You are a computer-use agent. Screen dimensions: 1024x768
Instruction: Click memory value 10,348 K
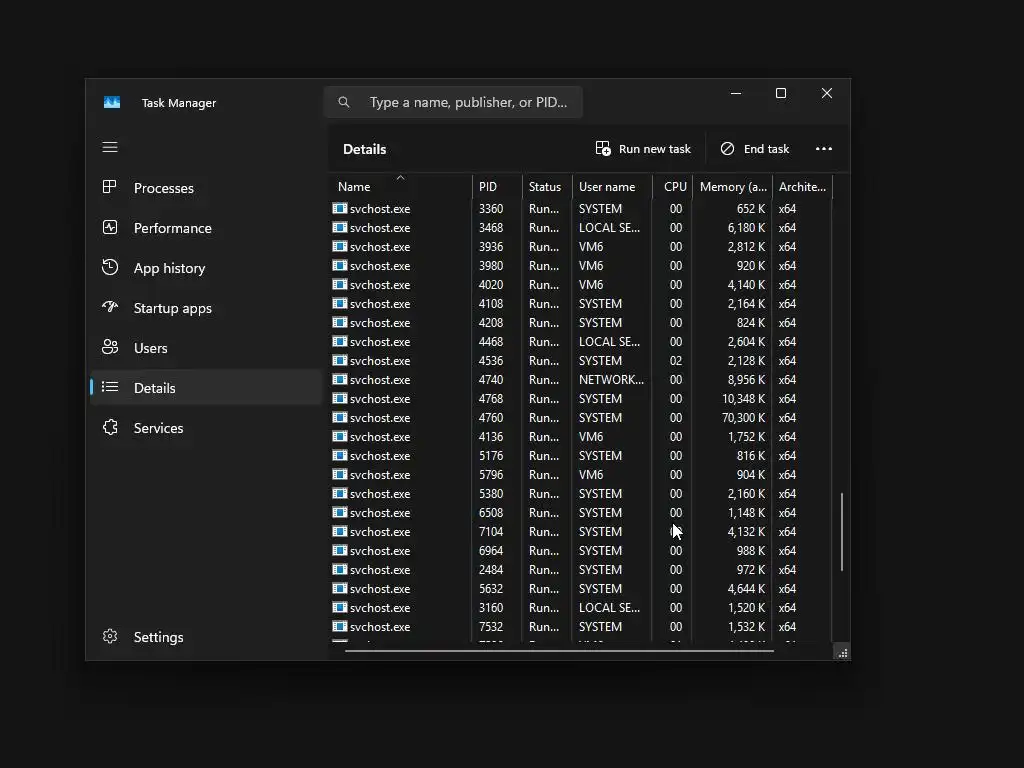(x=743, y=398)
